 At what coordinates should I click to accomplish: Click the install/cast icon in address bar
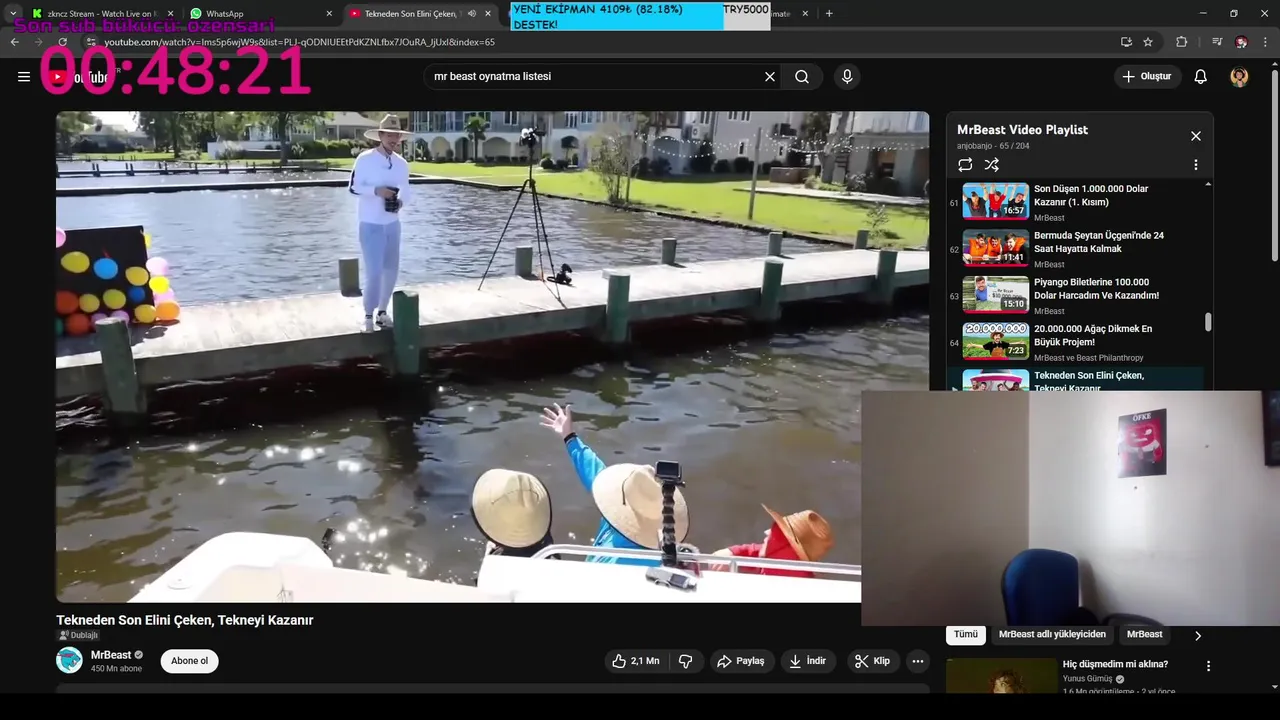point(1126,42)
